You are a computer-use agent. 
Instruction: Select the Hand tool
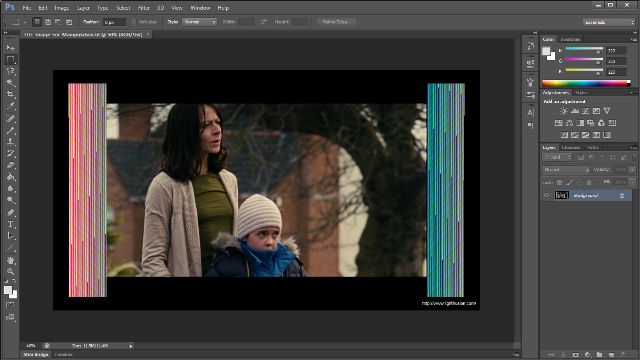pyautogui.click(x=11, y=260)
